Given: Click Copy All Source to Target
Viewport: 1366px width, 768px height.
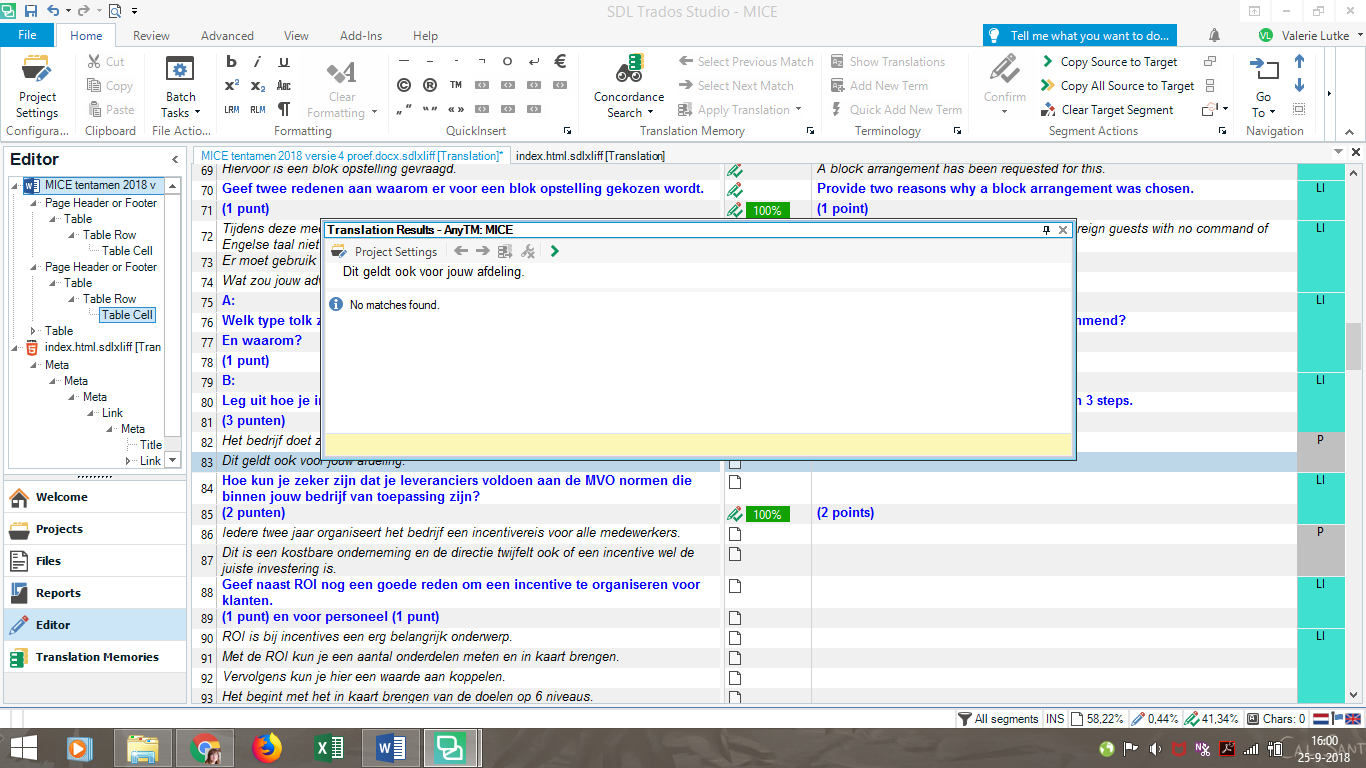Looking at the screenshot, I should (1117, 86).
